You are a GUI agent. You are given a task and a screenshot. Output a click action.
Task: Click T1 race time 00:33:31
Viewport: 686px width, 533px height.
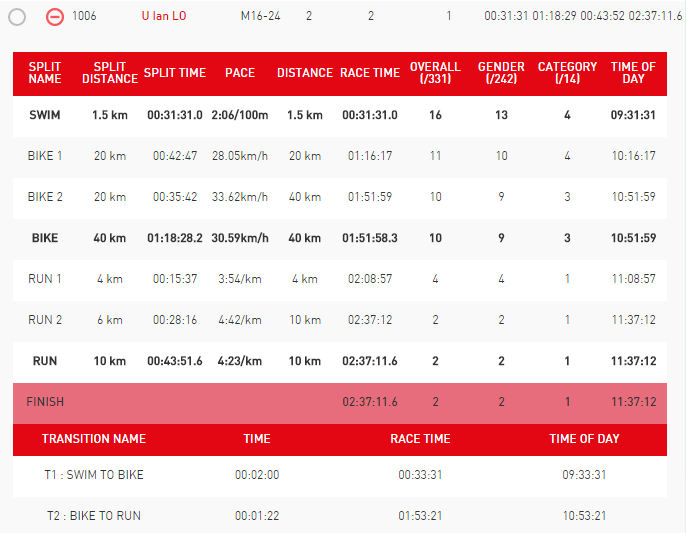pyautogui.click(x=420, y=475)
